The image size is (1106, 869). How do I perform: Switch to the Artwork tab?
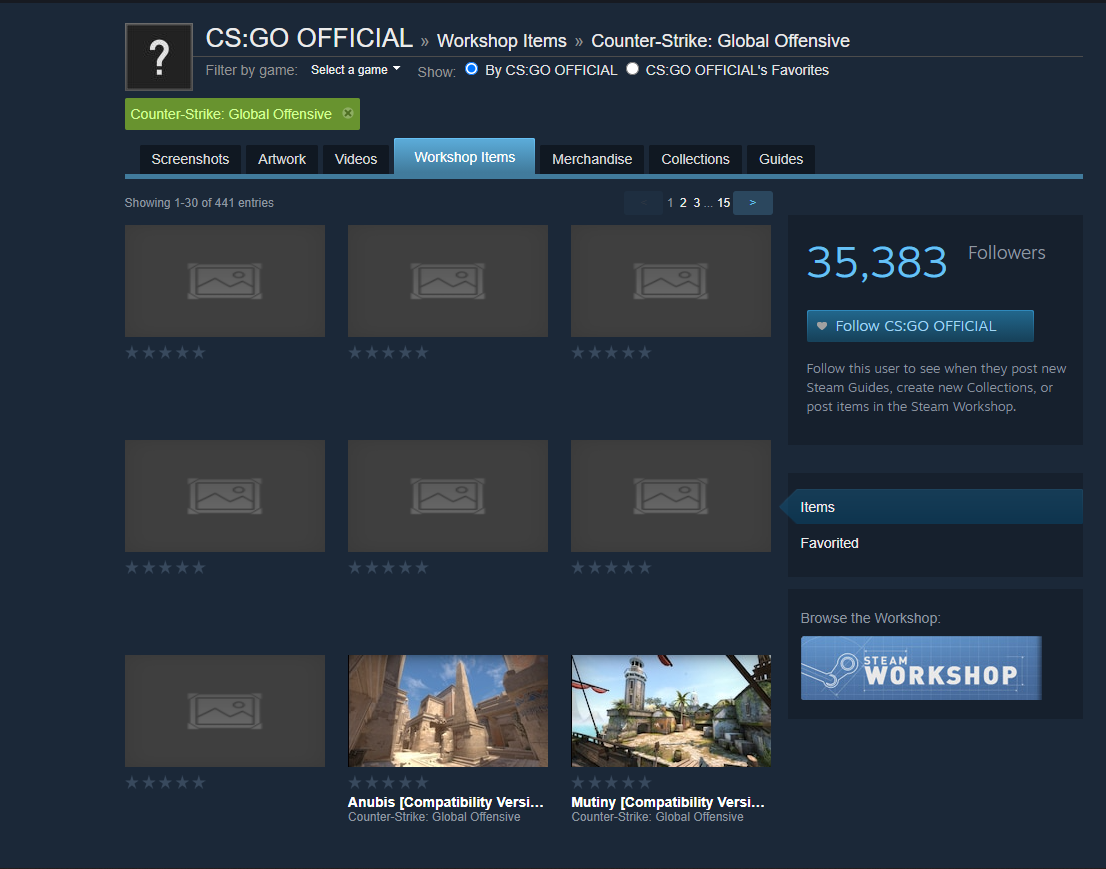pyautogui.click(x=281, y=159)
